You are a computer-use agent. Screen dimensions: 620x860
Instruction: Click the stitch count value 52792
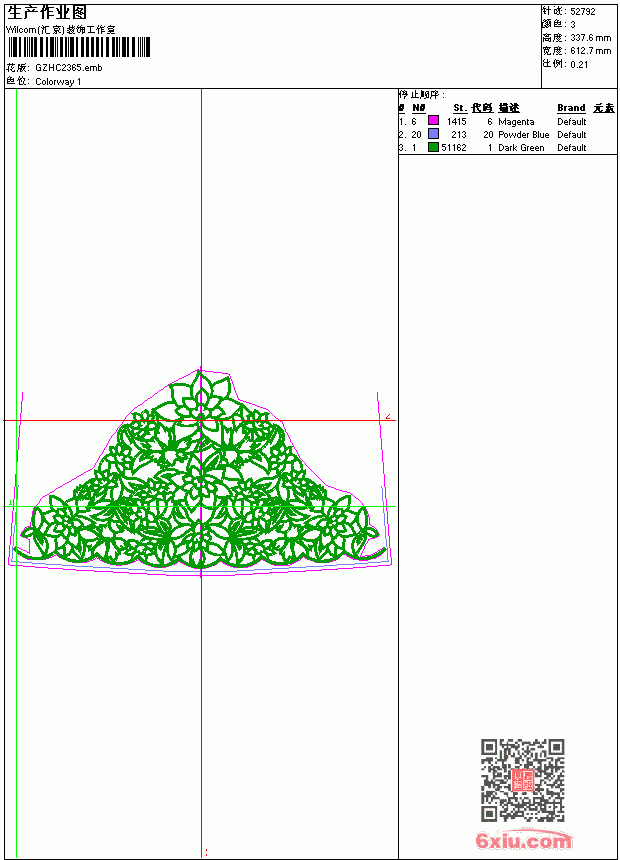[583, 12]
